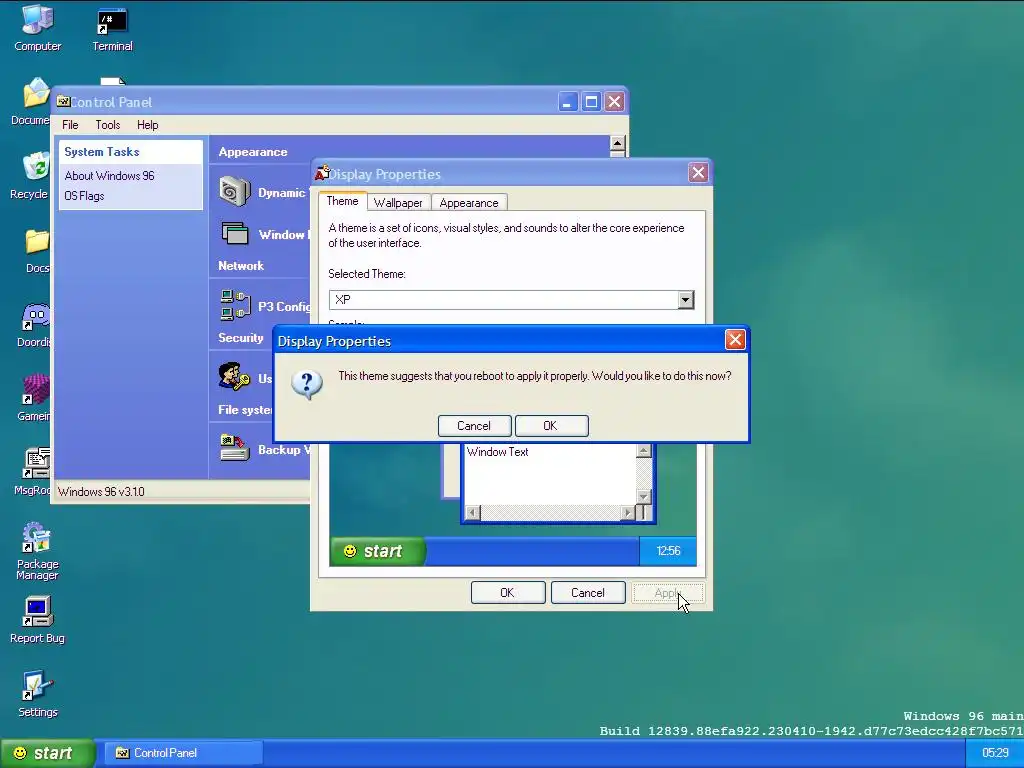
Task: Confirm reboot with OK in prompt
Action: pyautogui.click(x=551, y=426)
